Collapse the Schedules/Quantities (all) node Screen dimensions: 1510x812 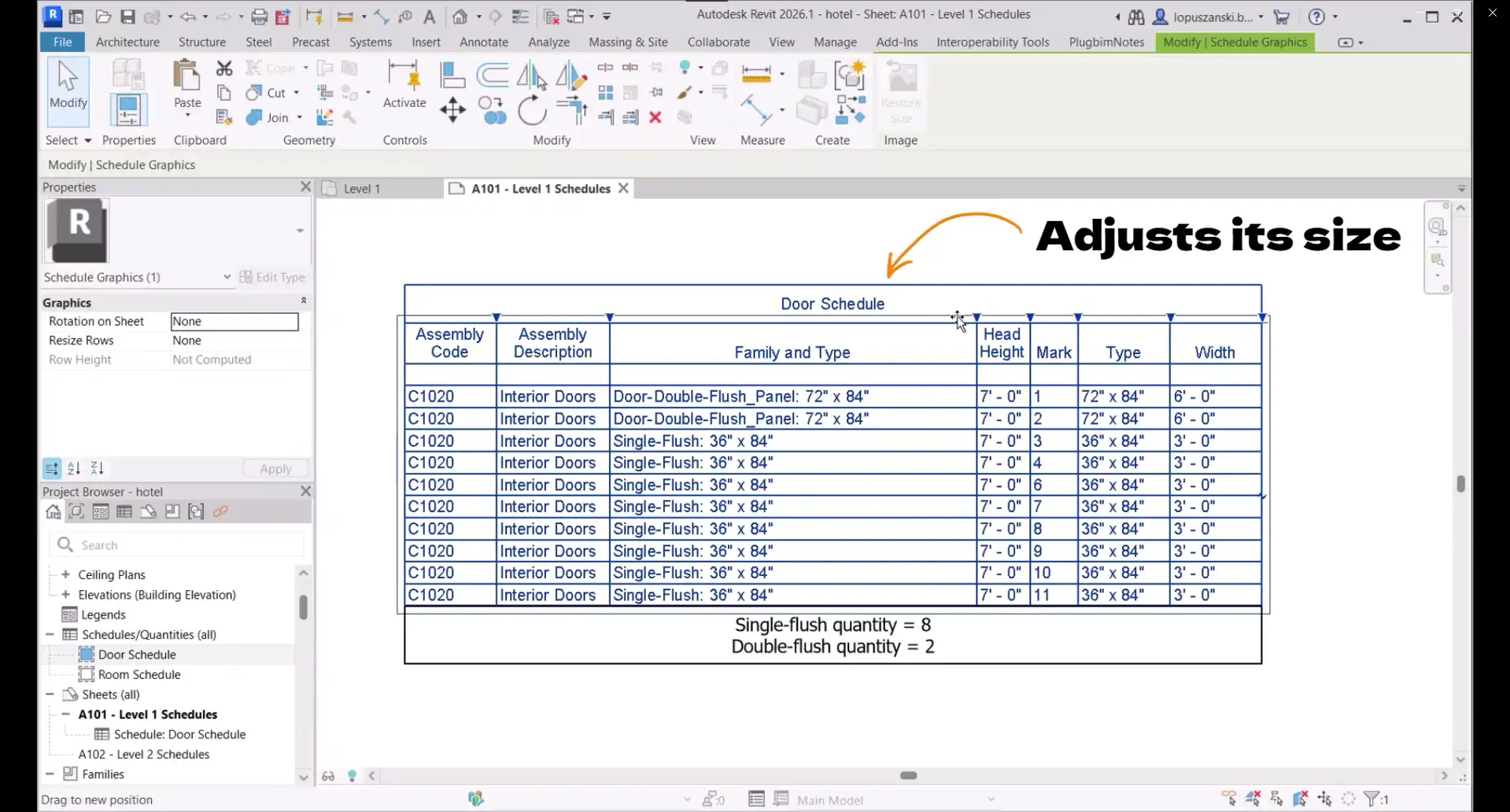coord(50,634)
